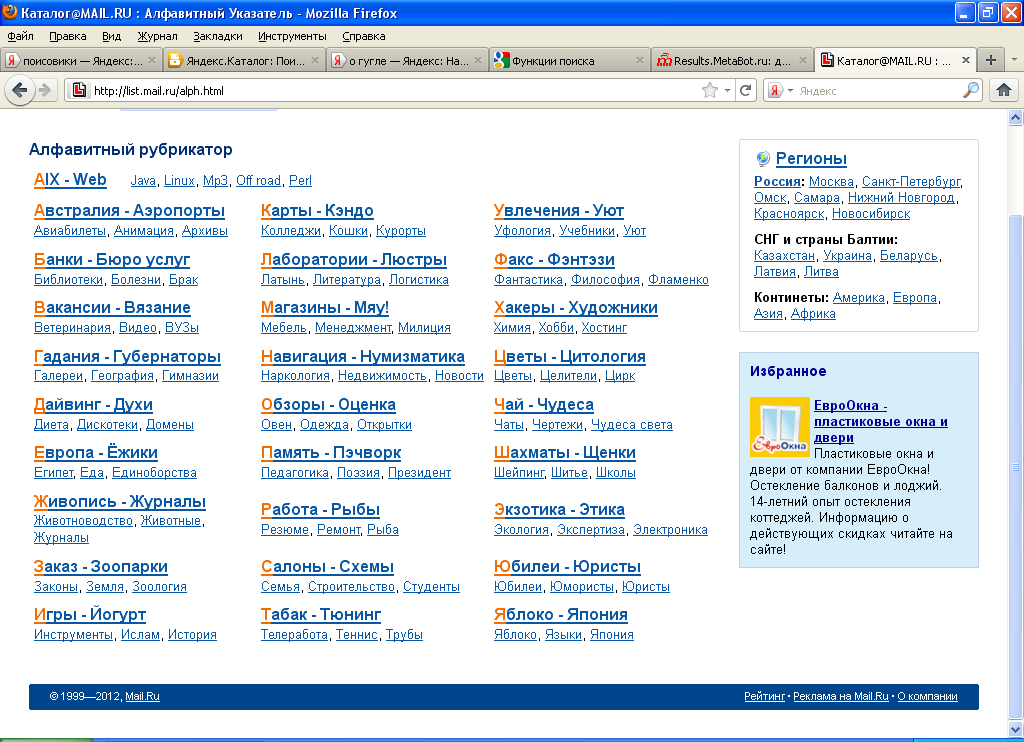
Task: Open the Вид menu
Action: tap(112, 36)
